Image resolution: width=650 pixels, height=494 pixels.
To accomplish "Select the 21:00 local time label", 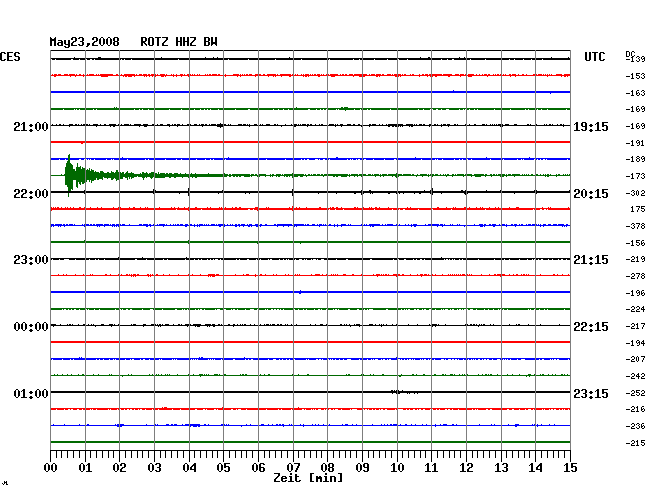I will 31,126.
